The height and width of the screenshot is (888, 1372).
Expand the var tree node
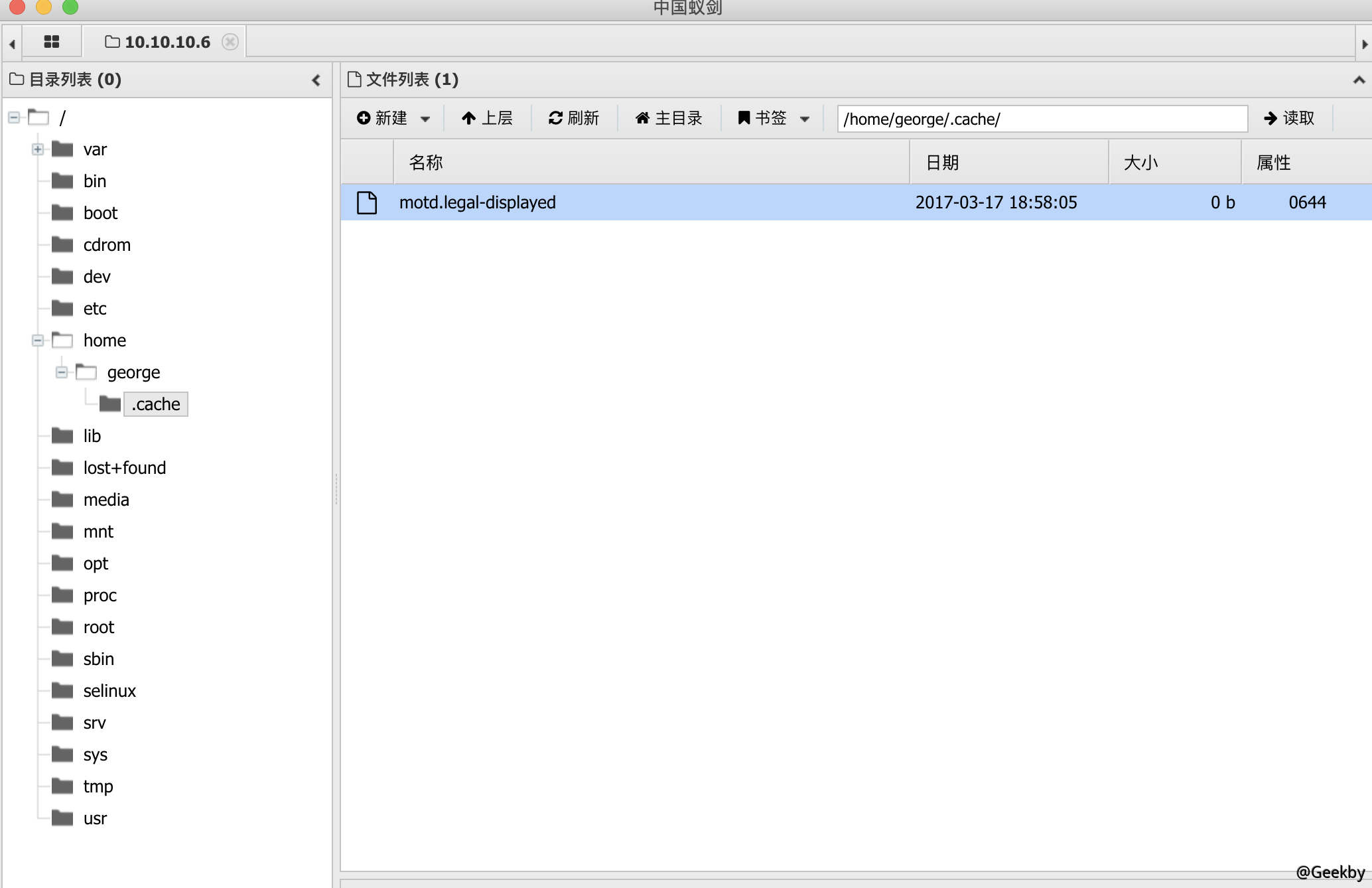38,149
